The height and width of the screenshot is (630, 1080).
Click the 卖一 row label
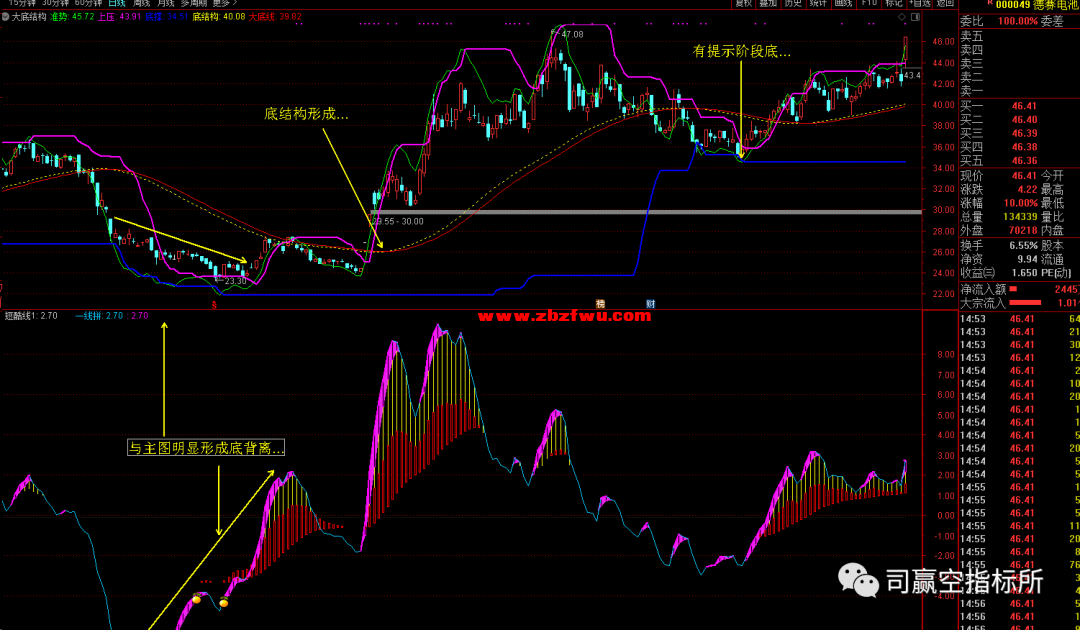(x=972, y=91)
